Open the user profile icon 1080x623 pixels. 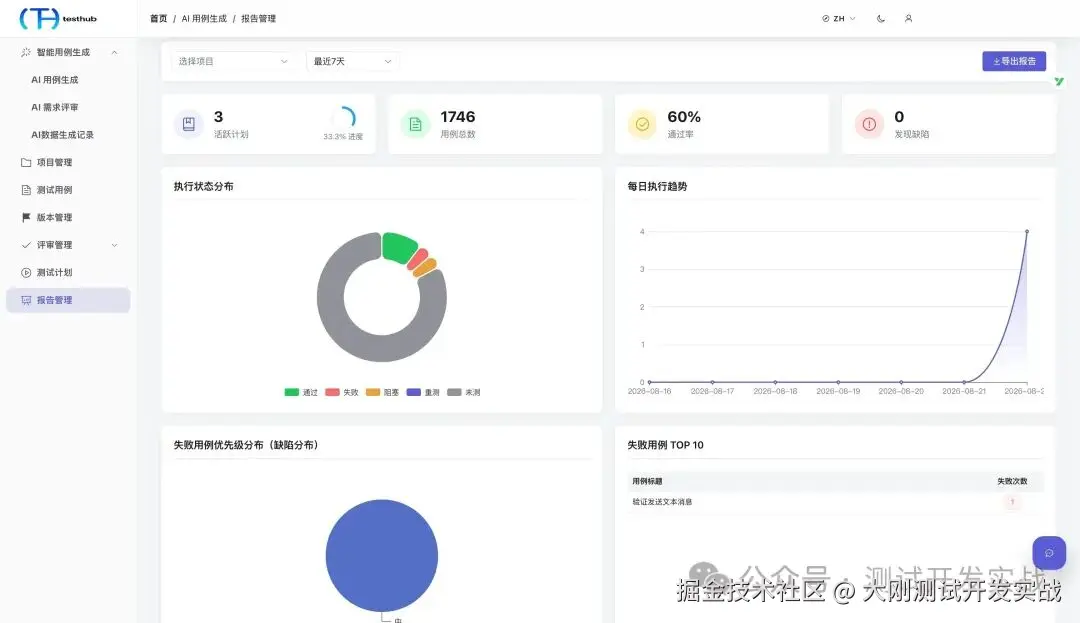pos(908,19)
